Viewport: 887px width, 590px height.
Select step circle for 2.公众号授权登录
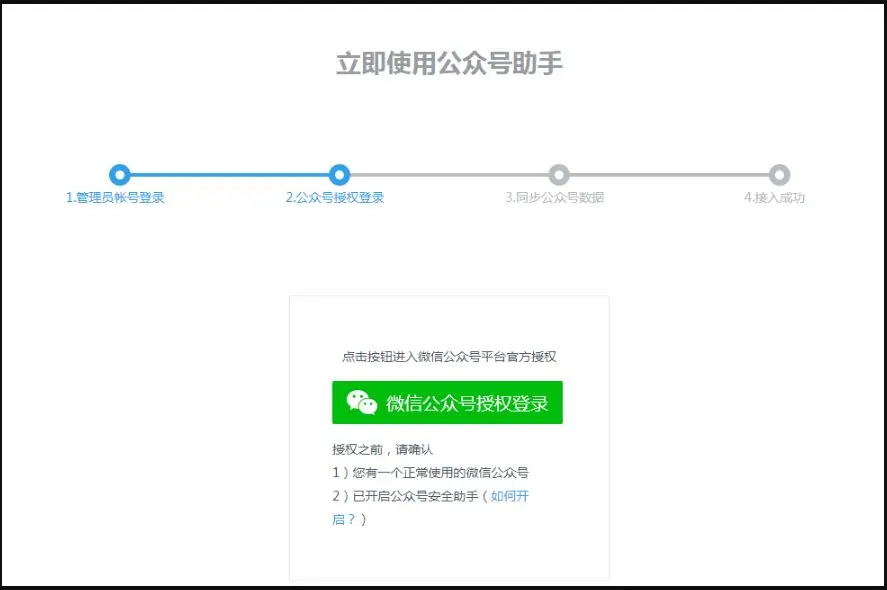point(339,175)
